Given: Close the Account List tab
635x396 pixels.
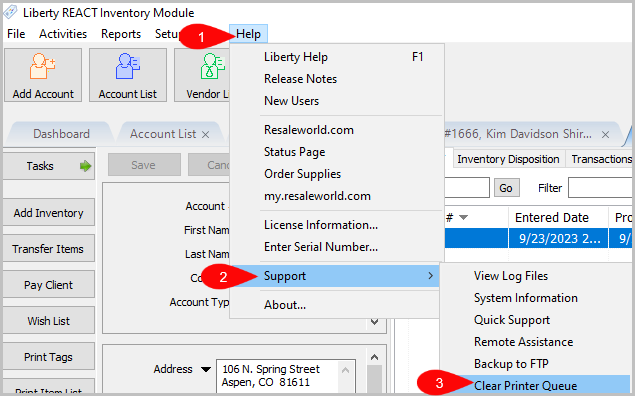Looking at the screenshot, I should [206, 134].
